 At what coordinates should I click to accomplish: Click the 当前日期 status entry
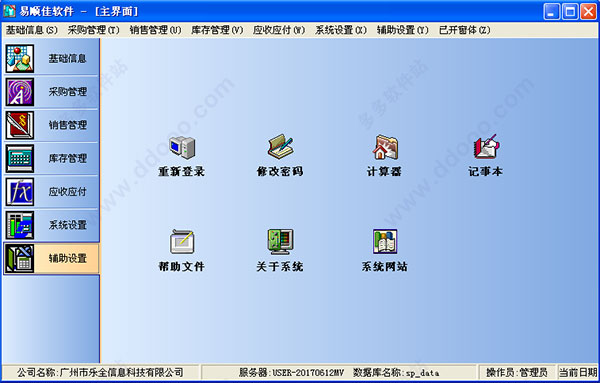(x=578, y=372)
